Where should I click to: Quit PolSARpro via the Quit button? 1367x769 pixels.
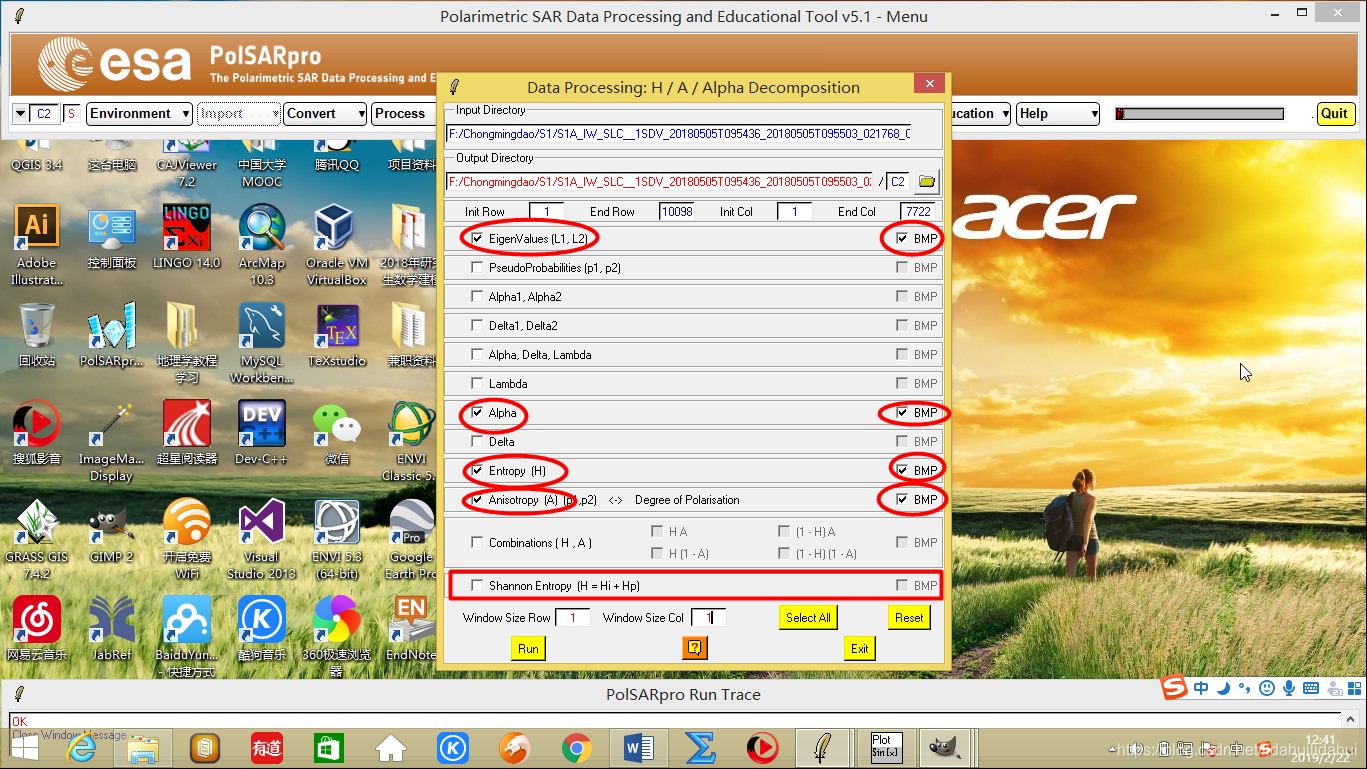click(x=1334, y=114)
